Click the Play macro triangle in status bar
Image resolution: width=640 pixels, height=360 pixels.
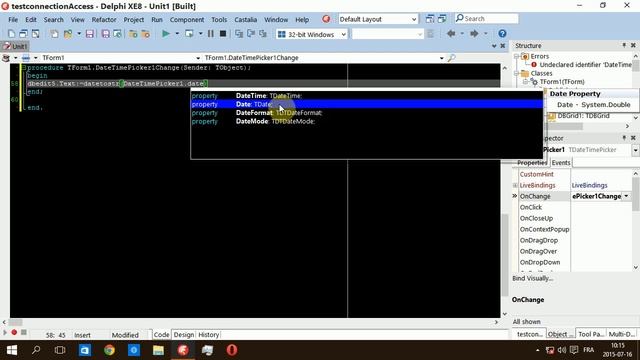pyautogui.click(x=5, y=333)
